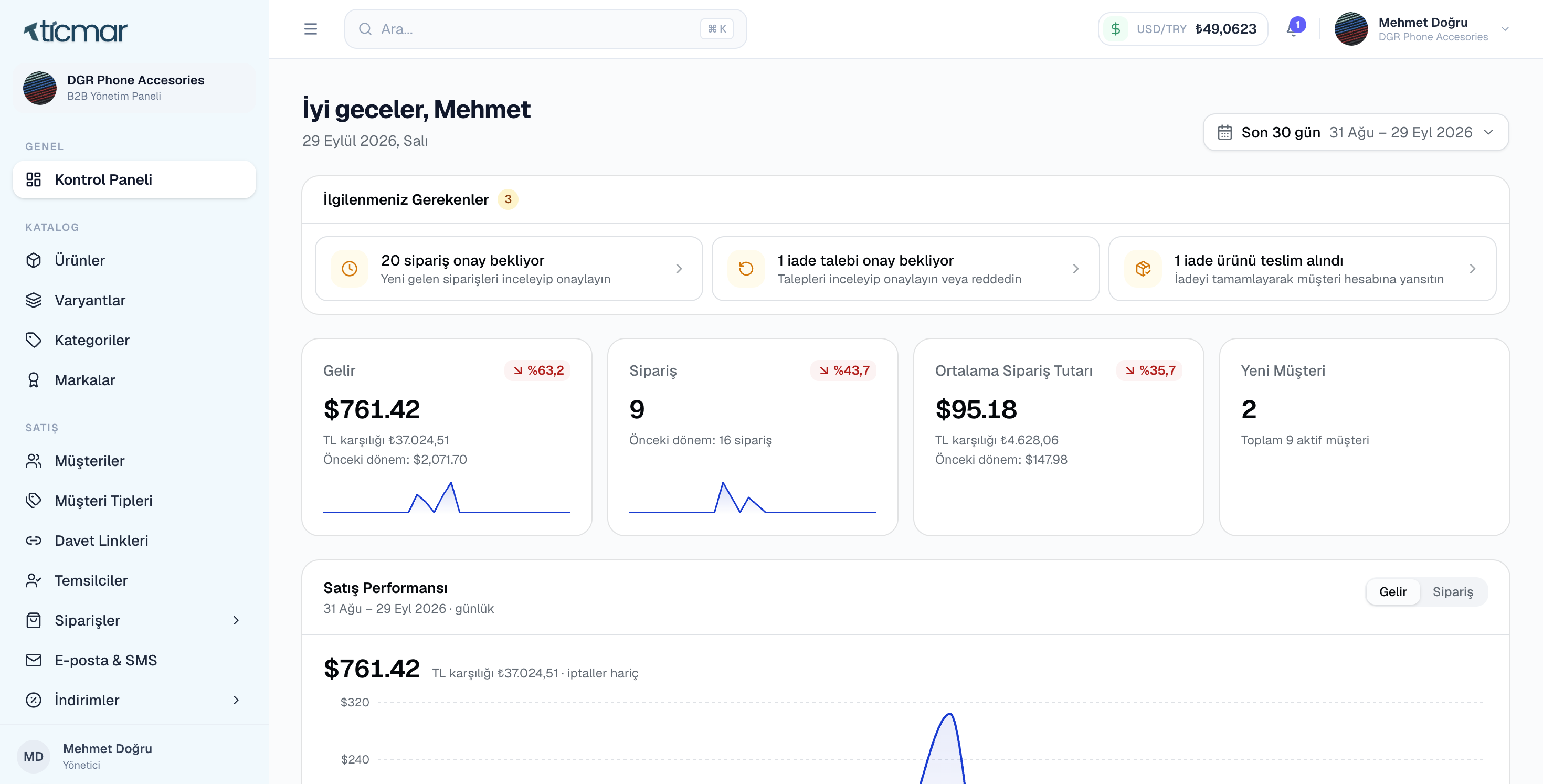Screen dimensions: 1543x784
Task: Expand the Siparişler submenu chevron
Action: [x=236, y=620]
